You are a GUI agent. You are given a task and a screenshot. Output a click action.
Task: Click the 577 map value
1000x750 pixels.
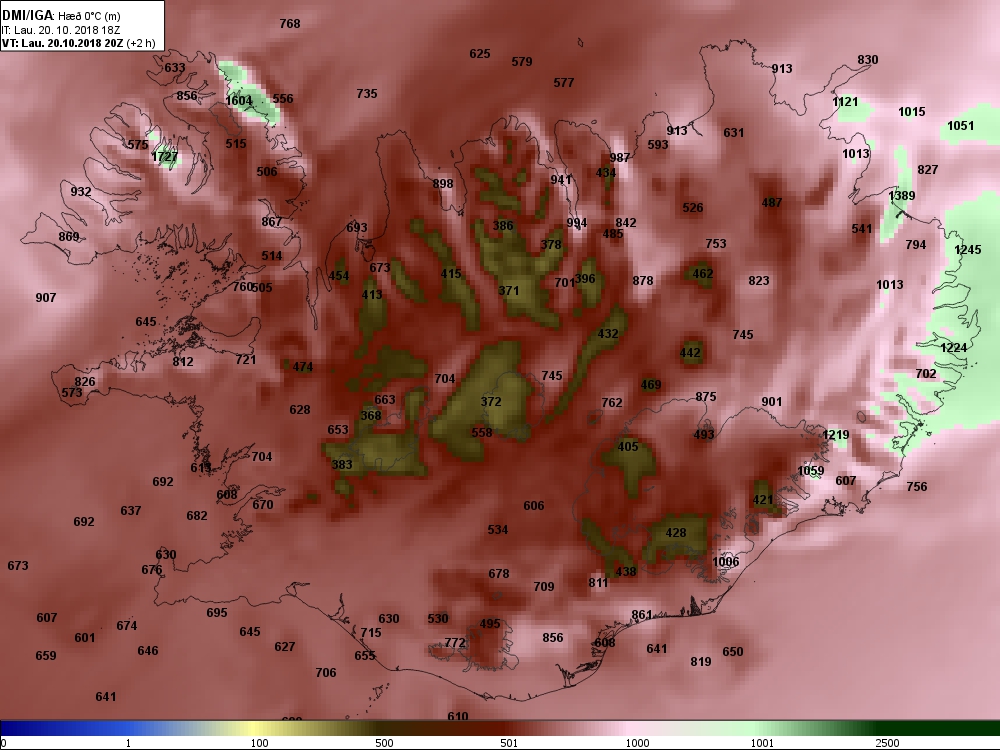click(564, 83)
